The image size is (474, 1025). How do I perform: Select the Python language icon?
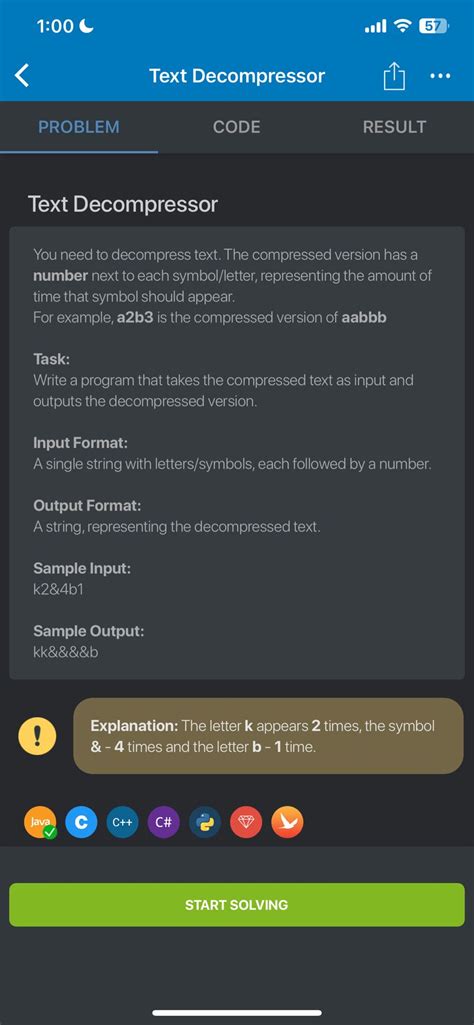(x=205, y=822)
